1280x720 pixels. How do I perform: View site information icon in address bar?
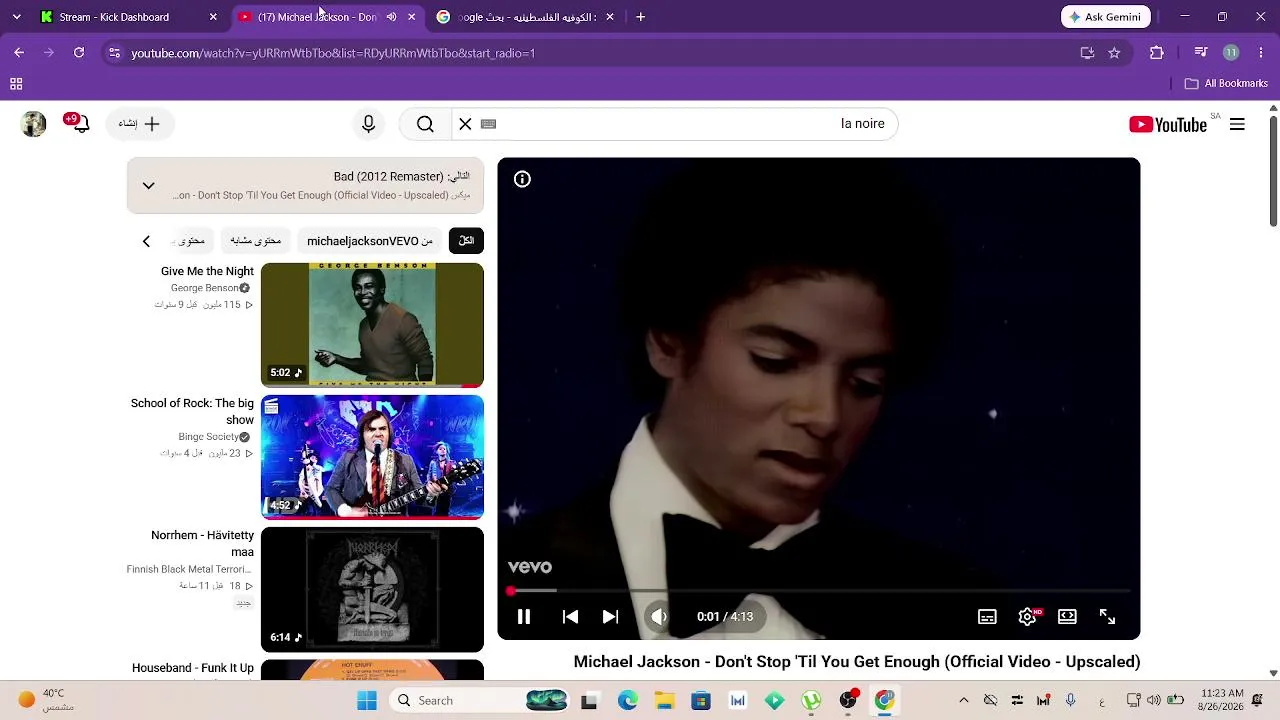coord(114,53)
